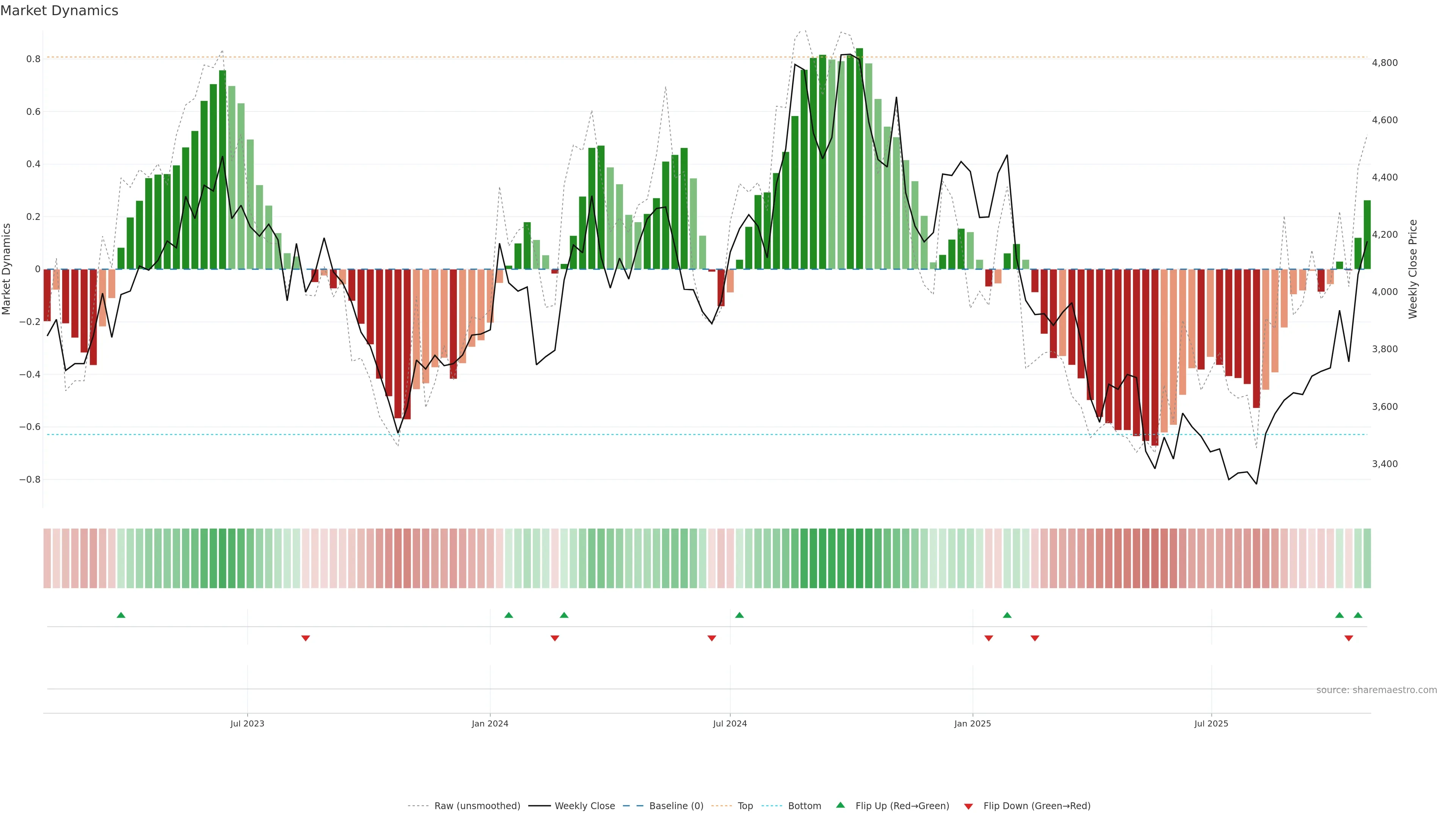Click the rightmost green flip-up triangle marker
1456x819 pixels.
1358,615
